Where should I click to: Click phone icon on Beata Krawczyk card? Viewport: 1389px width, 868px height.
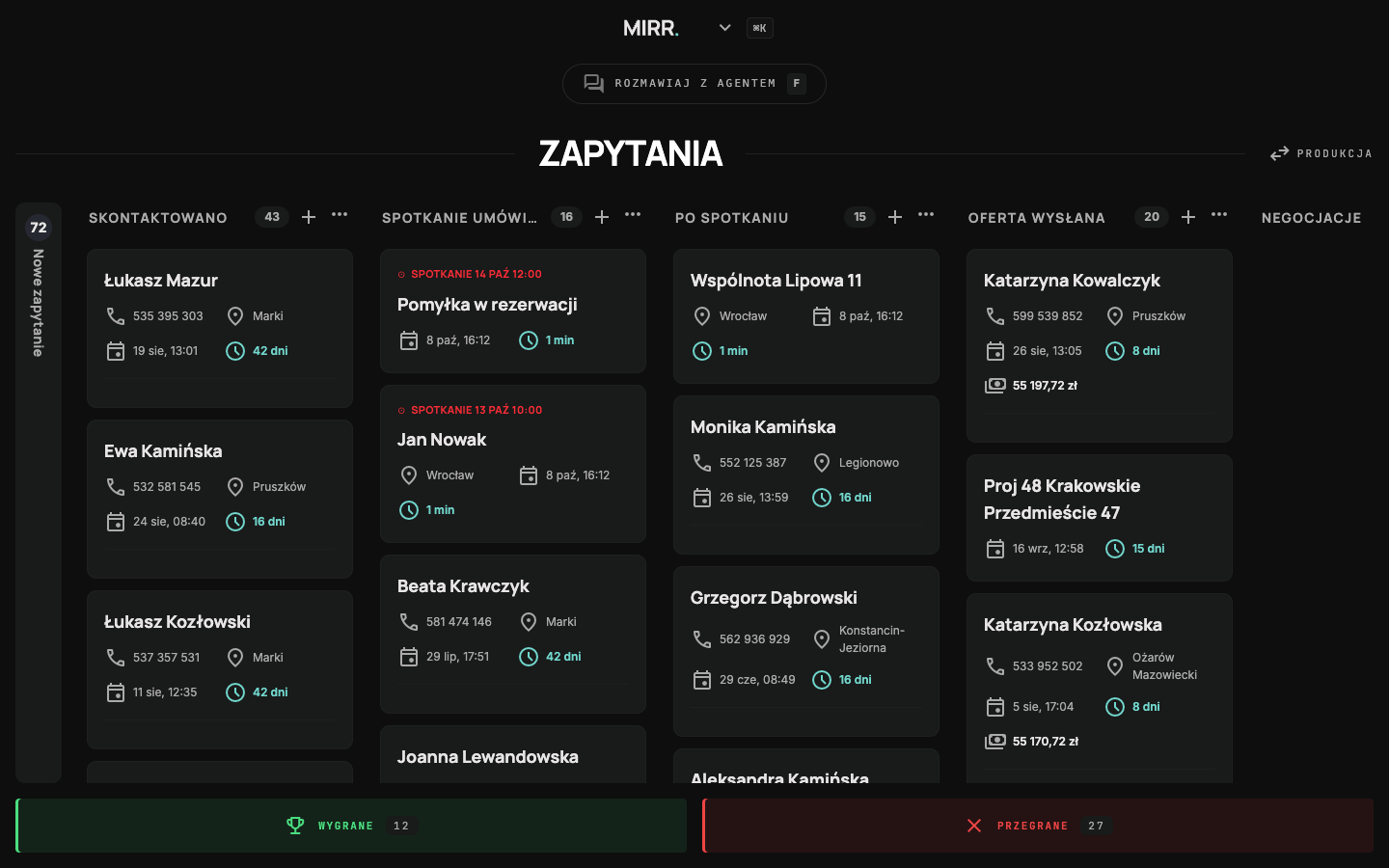pos(409,622)
